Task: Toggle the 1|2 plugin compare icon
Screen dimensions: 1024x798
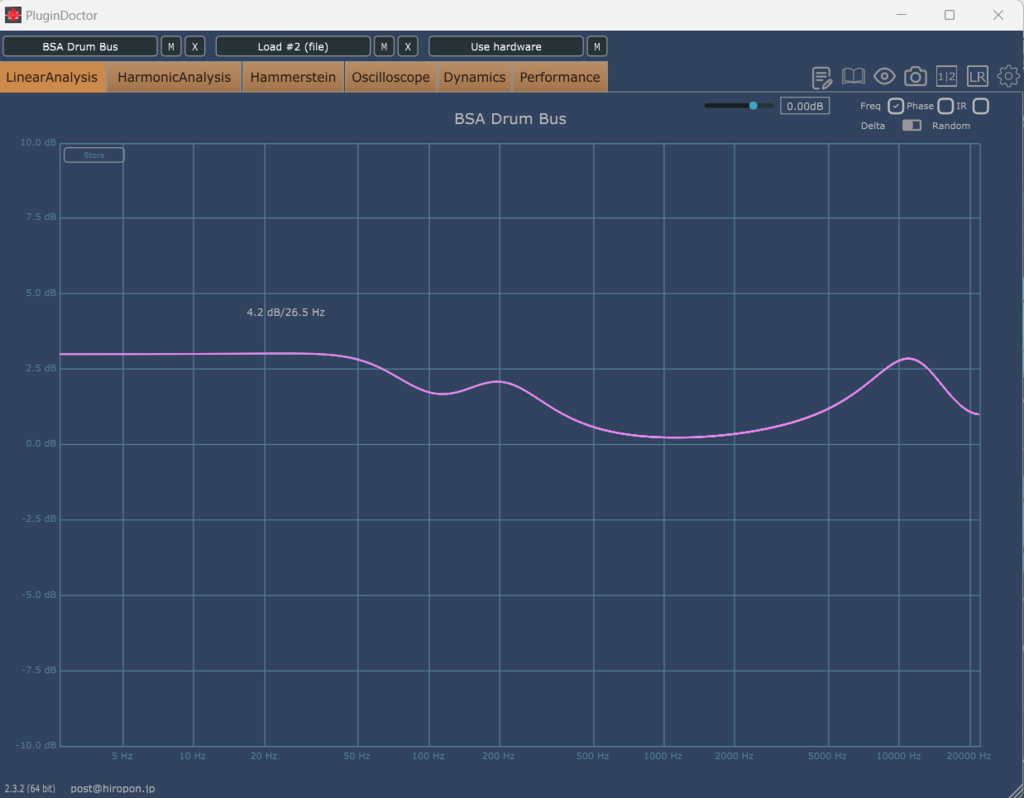Action: tap(946, 76)
